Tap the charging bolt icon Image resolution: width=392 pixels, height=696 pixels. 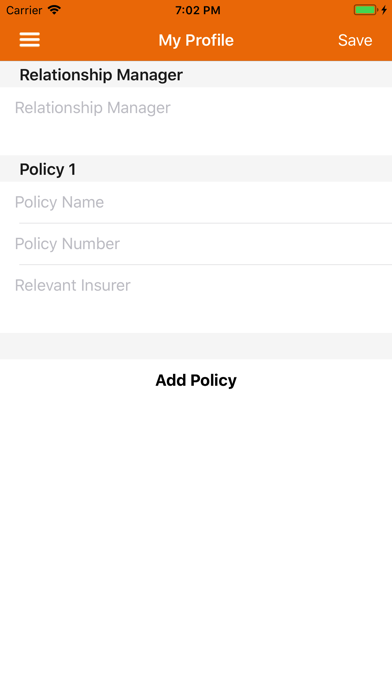point(384,10)
